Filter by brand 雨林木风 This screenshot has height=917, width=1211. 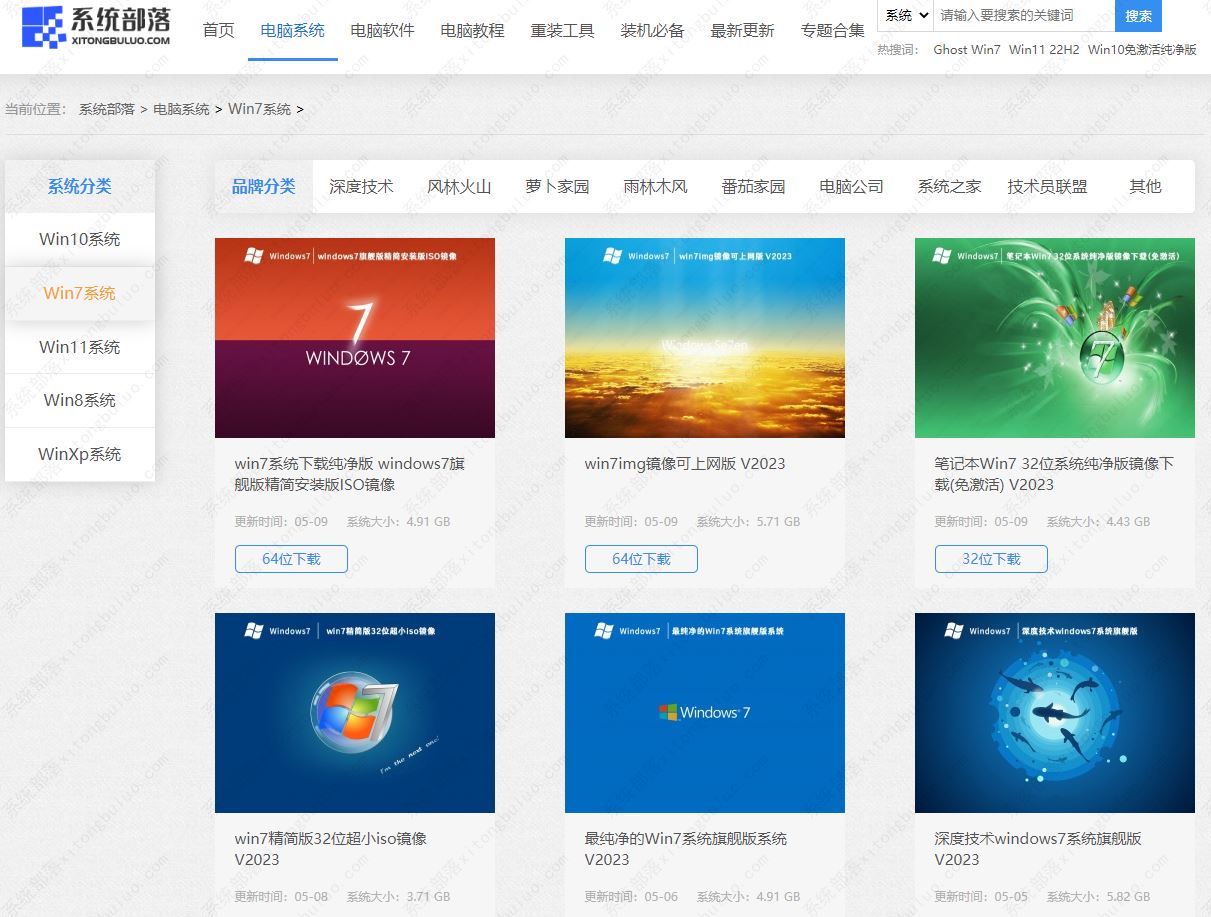coord(655,186)
